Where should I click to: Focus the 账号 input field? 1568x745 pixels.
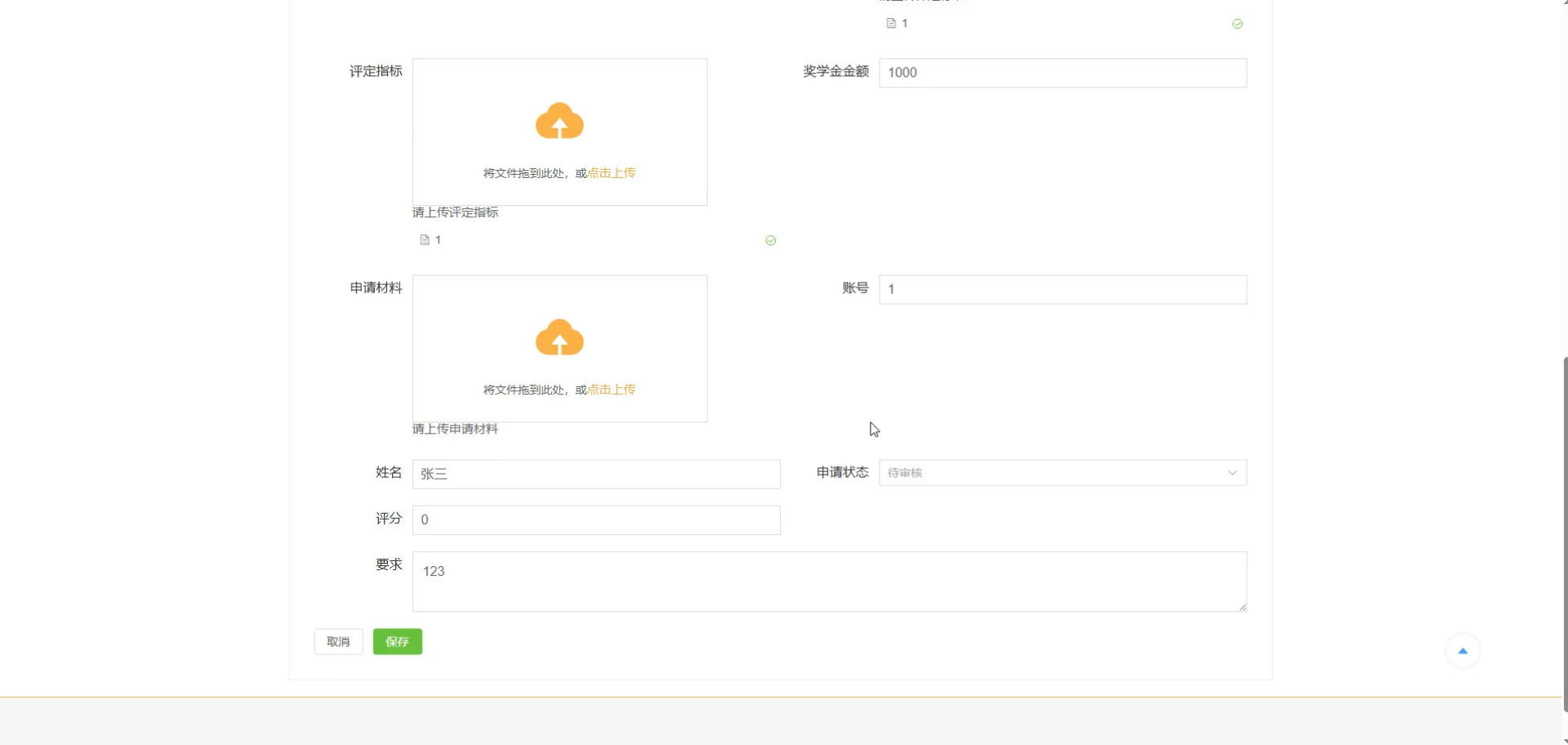(1062, 289)
